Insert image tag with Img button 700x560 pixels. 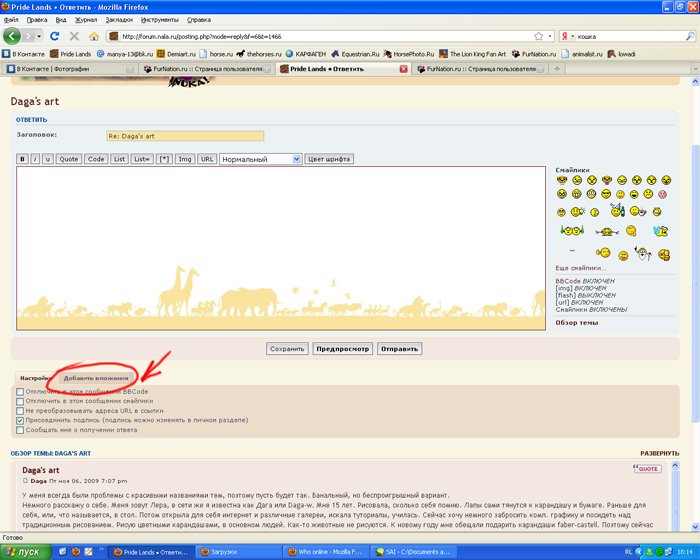pyautogui.click(x=185, y=159)
